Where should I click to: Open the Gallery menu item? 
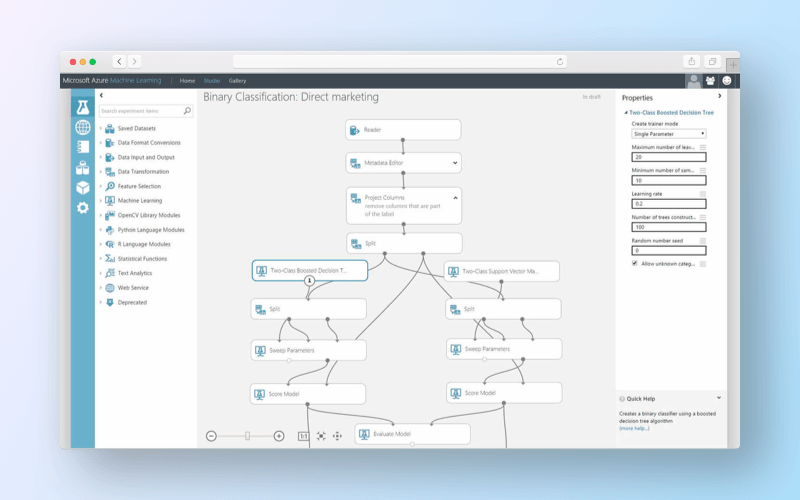[x=237, y=81]
